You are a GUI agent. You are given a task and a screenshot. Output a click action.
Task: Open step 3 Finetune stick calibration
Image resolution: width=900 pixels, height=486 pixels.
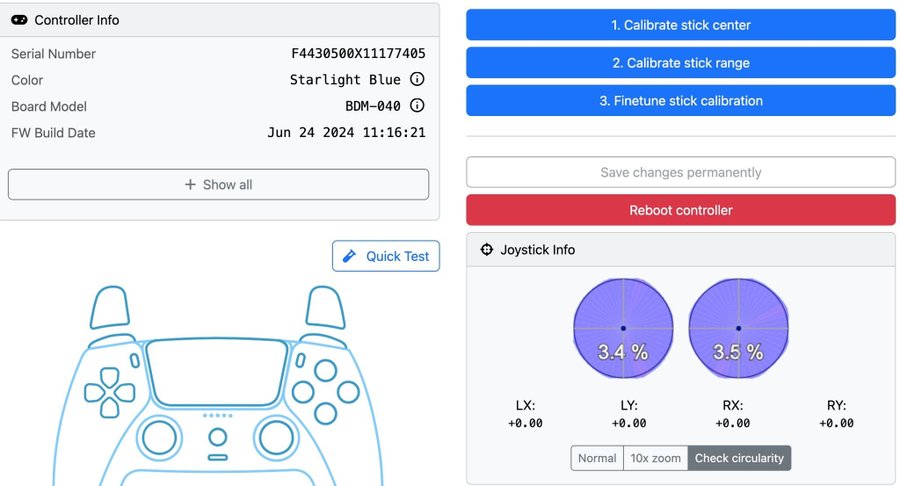tap(680, 101)
